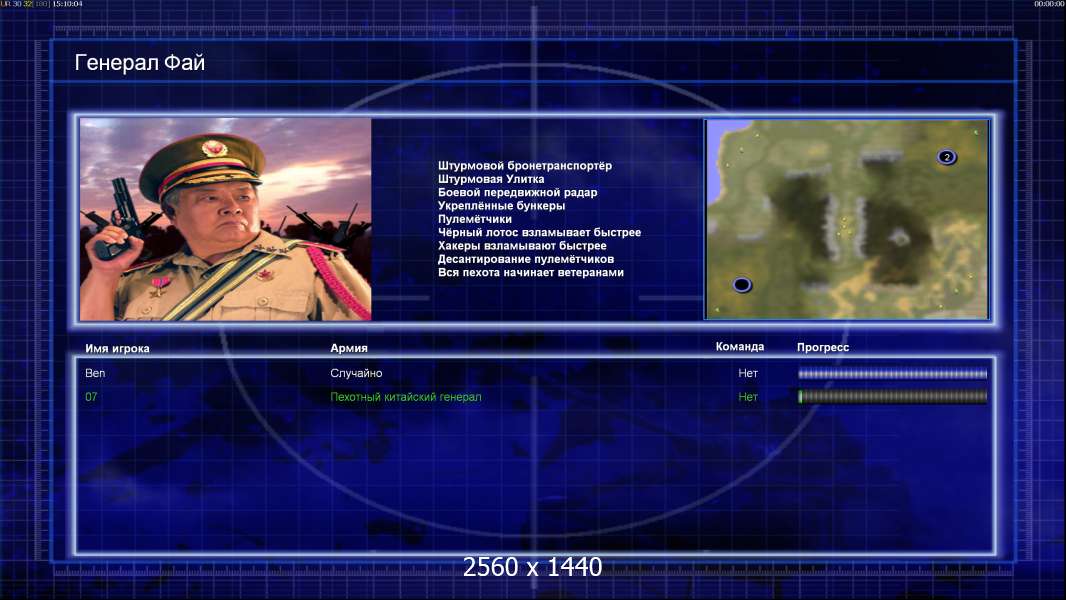Screen dimensions: 1066x600
Task: Click 'Десантирование пулемётчиков' line
Action: coord(526,259)
